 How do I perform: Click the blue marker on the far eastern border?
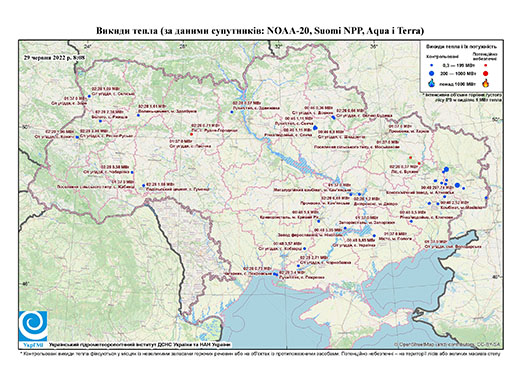tap(486, 198)
